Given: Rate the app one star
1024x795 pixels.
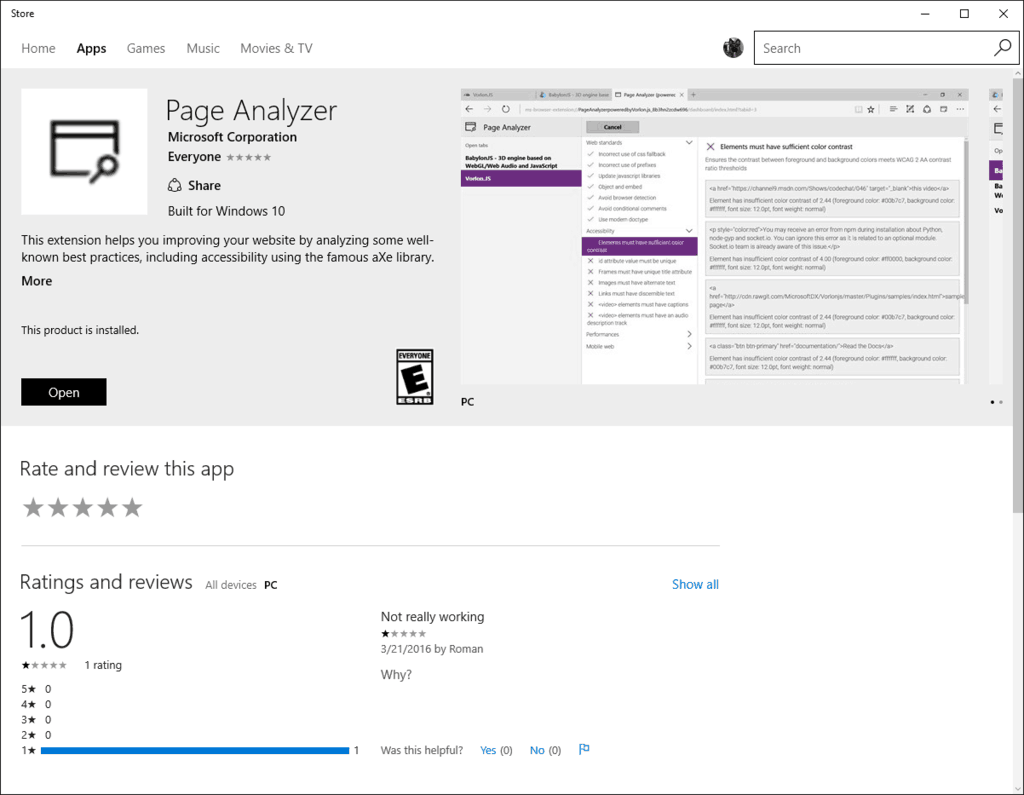Looking at the screenshot, I should (33, 508).
